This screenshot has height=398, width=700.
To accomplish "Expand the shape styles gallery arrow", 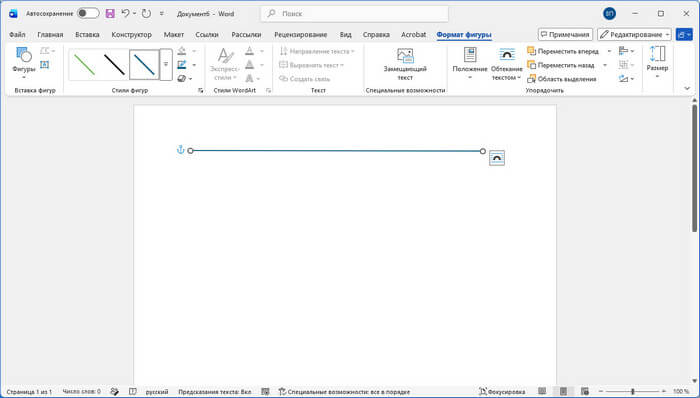I will (x=166, y=65).
